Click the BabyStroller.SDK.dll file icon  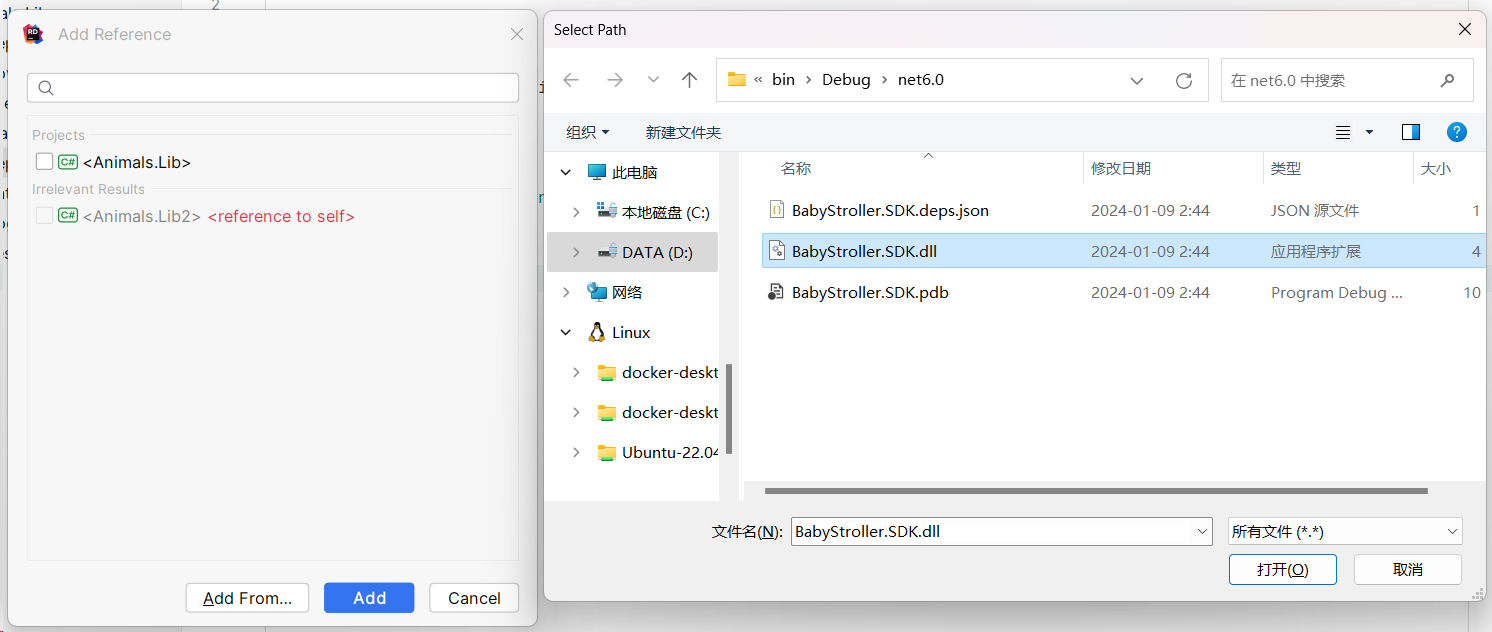[x=776, y=251]
